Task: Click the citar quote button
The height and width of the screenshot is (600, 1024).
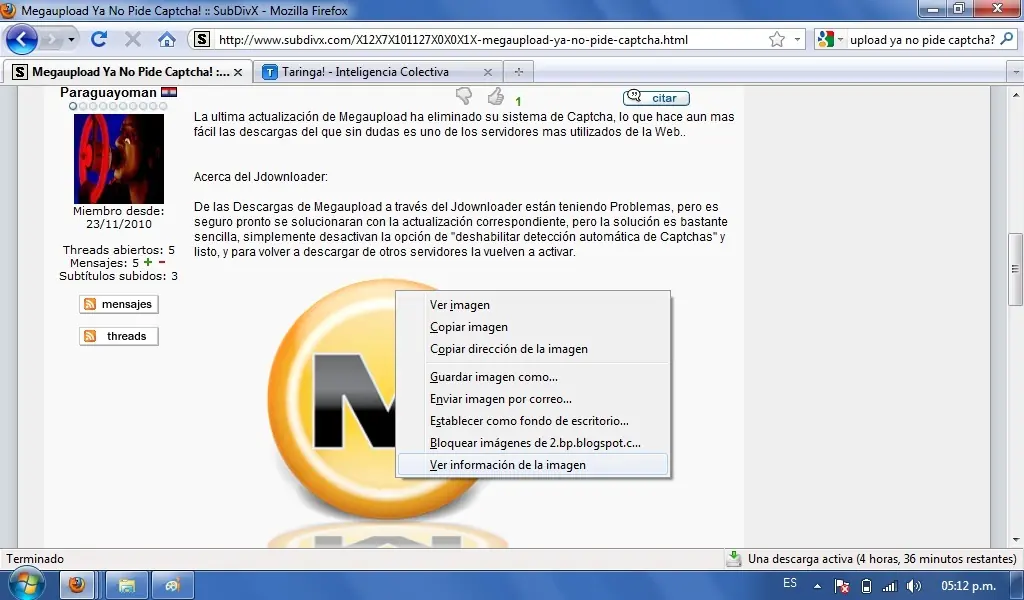Action: [x=656, y=98]
